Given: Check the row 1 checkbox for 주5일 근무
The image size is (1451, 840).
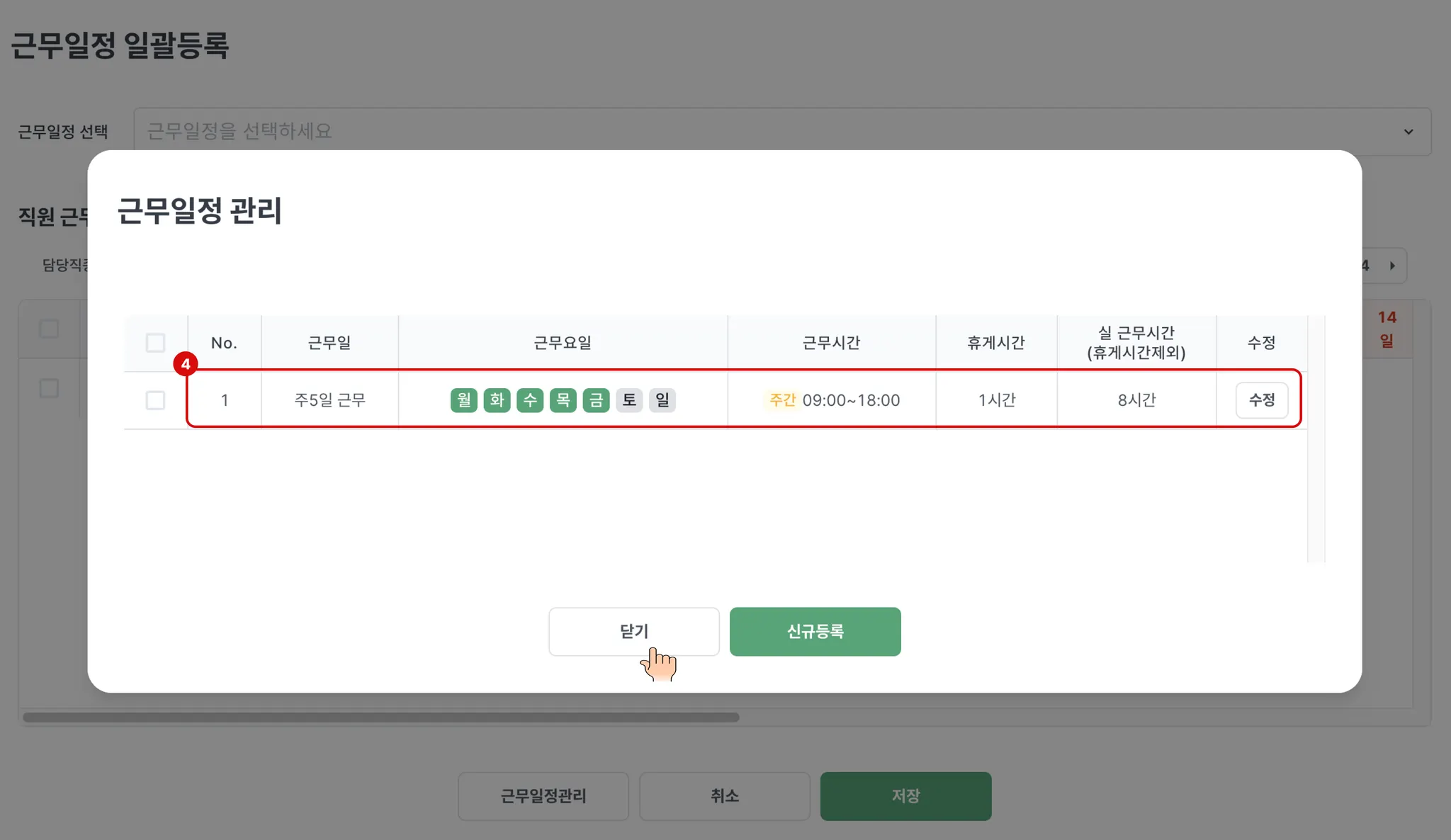Looking at the screenshot, I should 155,400.
